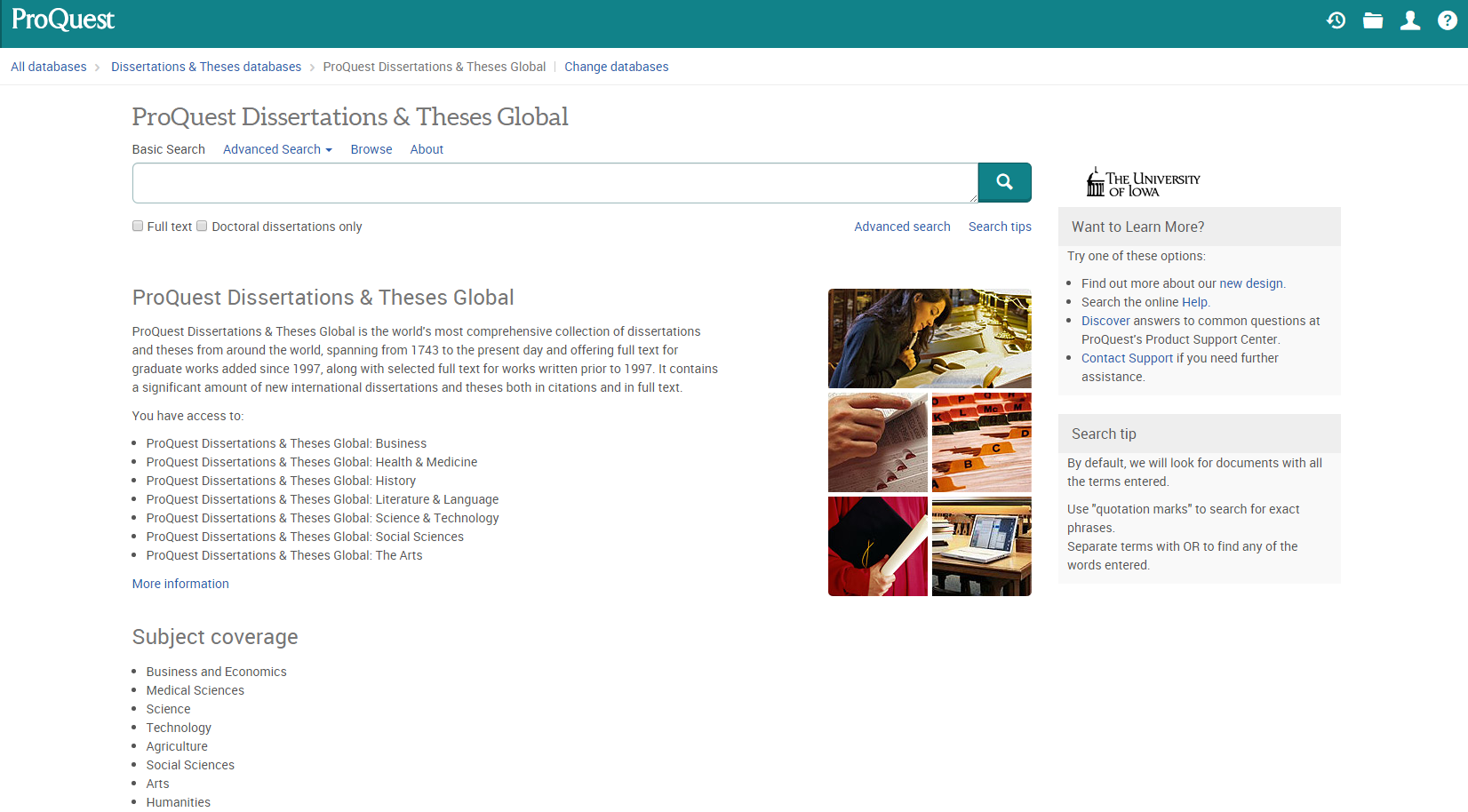This screenshot has height=812, width=1468.
Task: Open the My Research folder icon
Action: pos(1373,20)
